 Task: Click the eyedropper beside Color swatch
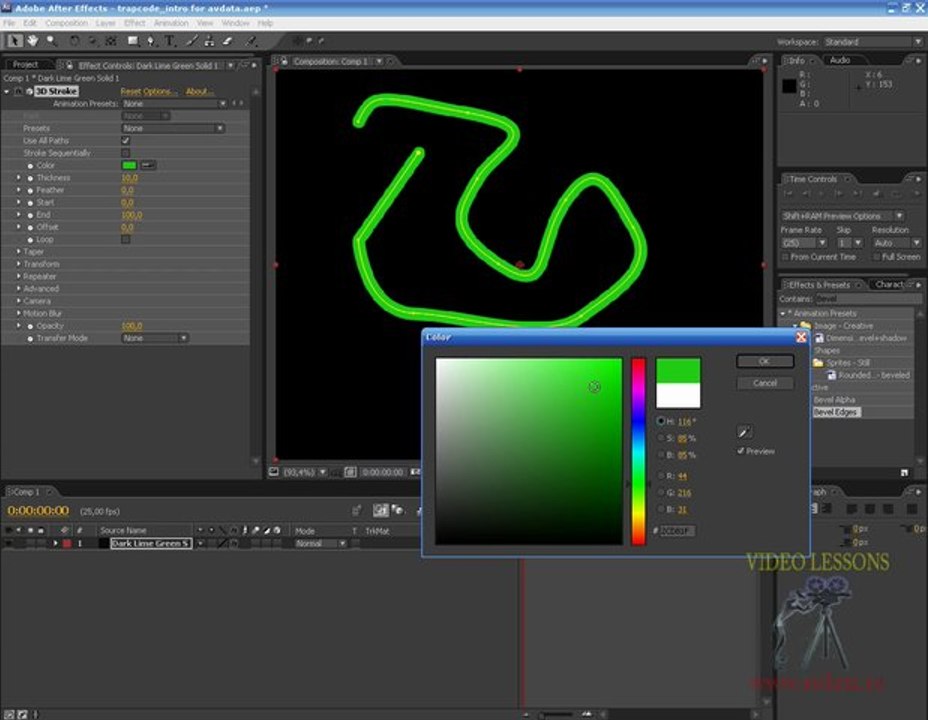pos(148,165)
